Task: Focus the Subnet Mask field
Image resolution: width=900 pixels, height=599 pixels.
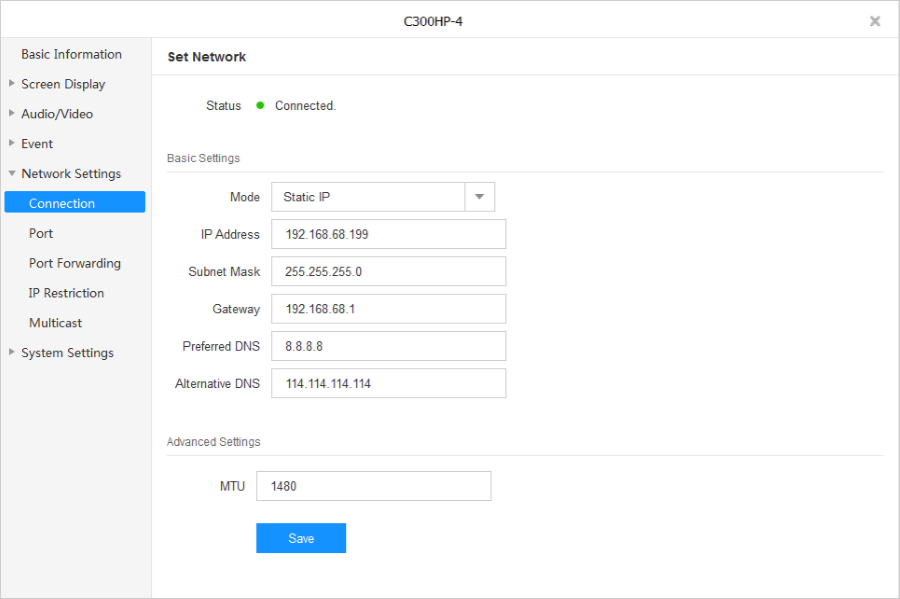Action: pos(388,271)
